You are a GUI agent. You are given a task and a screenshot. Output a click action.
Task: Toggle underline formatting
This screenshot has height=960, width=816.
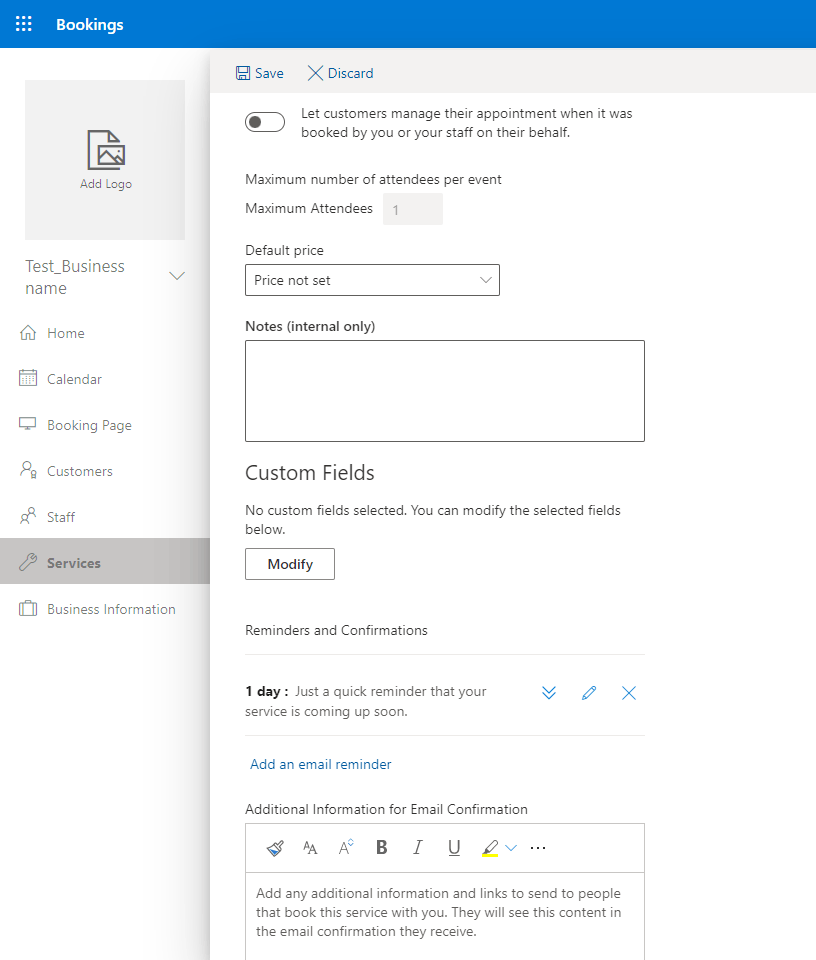coord(454,848)
